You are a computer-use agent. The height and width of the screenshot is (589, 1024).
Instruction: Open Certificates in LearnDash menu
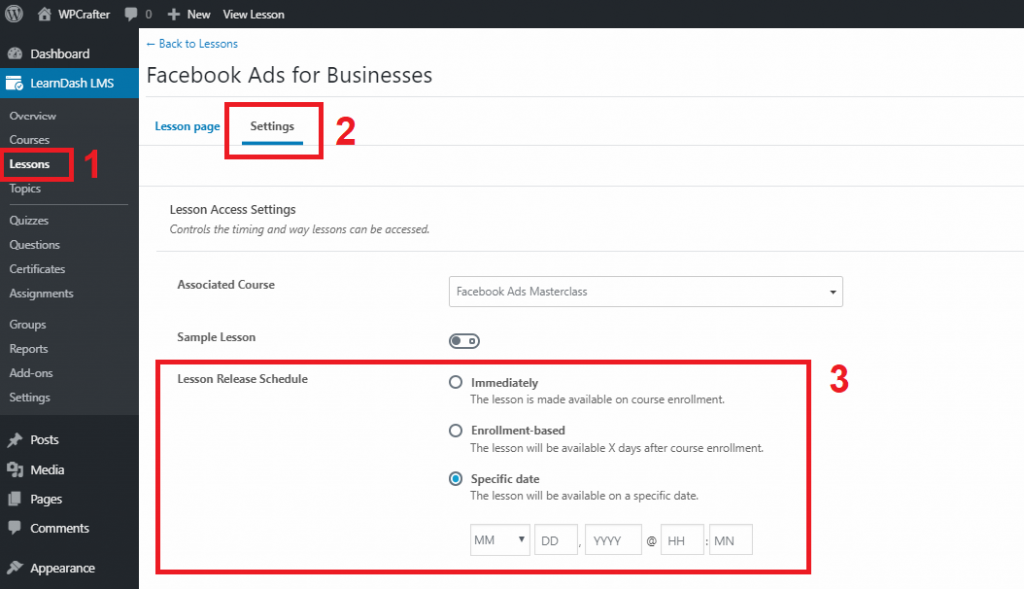[x=37, y=269]
